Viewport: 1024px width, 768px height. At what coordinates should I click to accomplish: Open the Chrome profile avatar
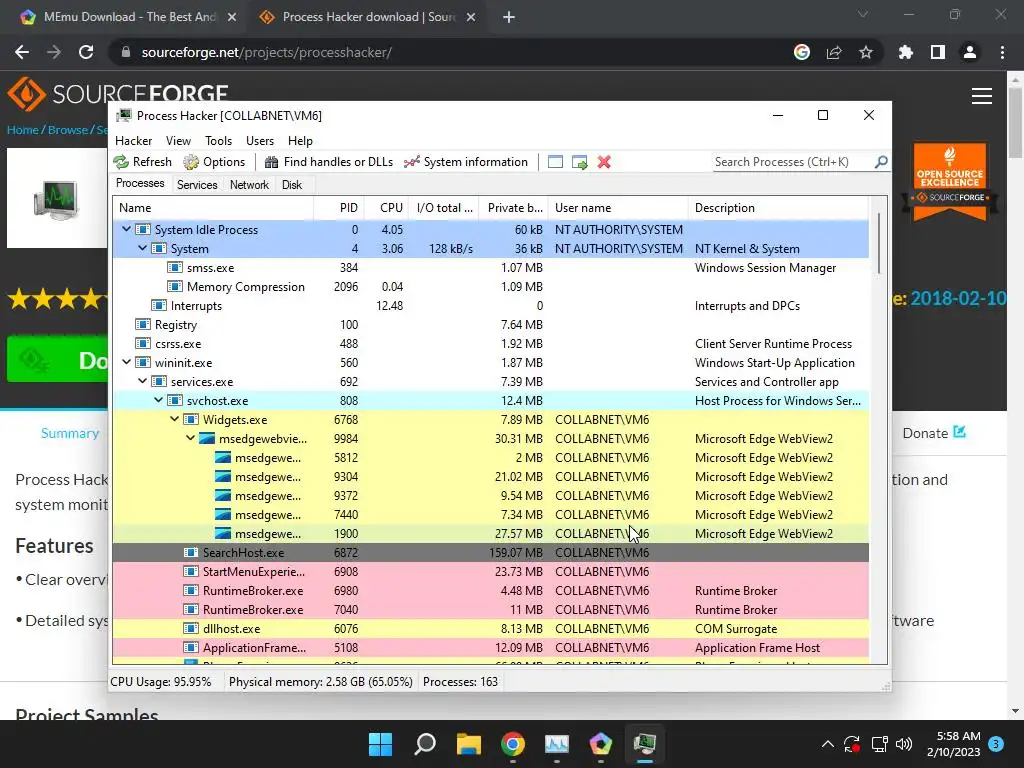pos(970,52)
